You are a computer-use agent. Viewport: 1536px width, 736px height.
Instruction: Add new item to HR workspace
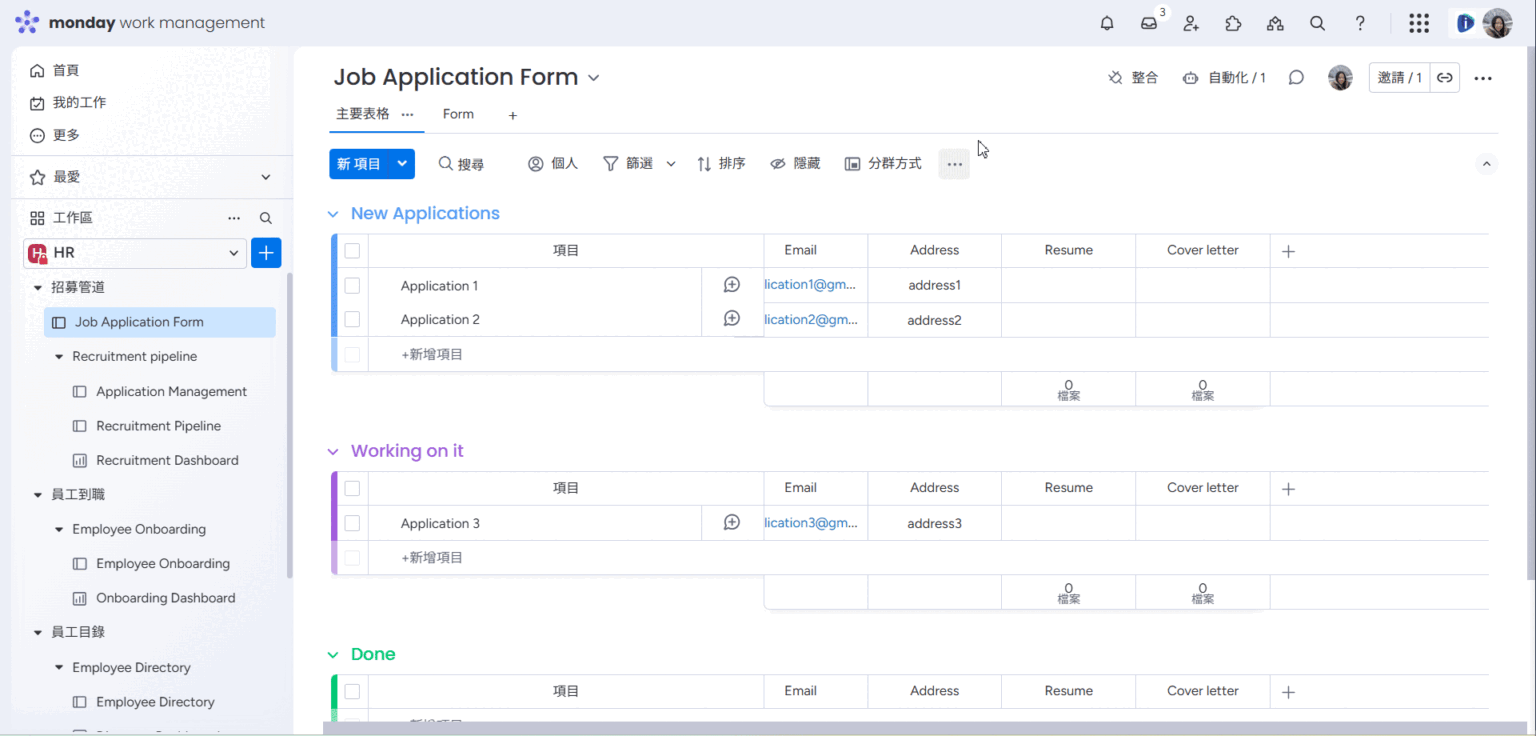click(266, 253)
